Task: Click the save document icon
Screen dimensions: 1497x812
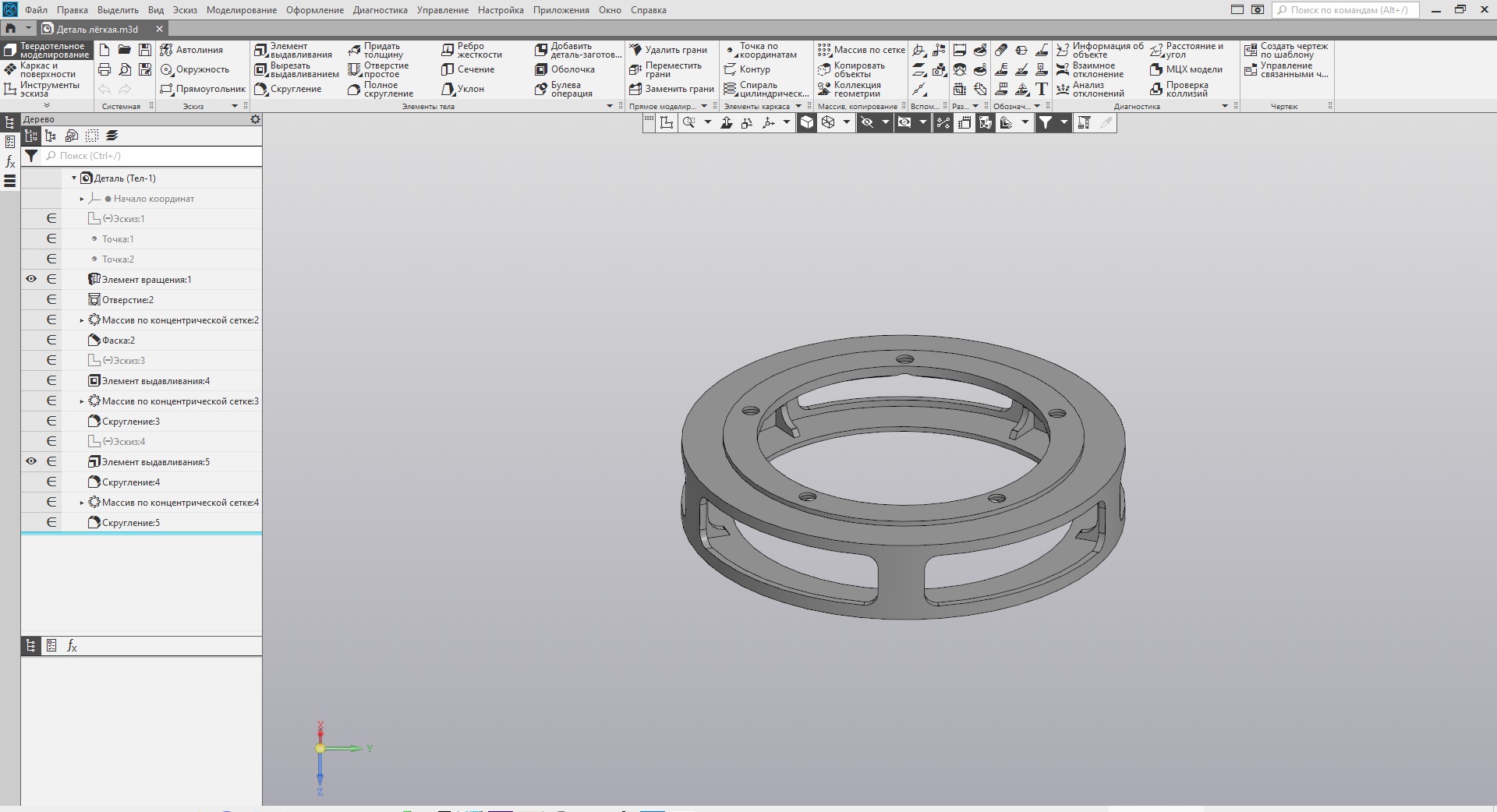Action: [x=145, y=50]
